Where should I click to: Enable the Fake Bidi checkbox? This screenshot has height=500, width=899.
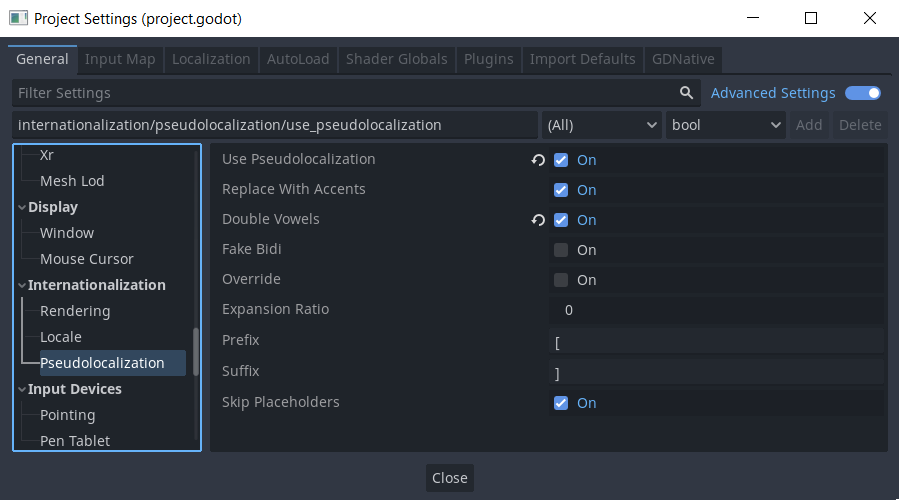(x=561, y=250)
